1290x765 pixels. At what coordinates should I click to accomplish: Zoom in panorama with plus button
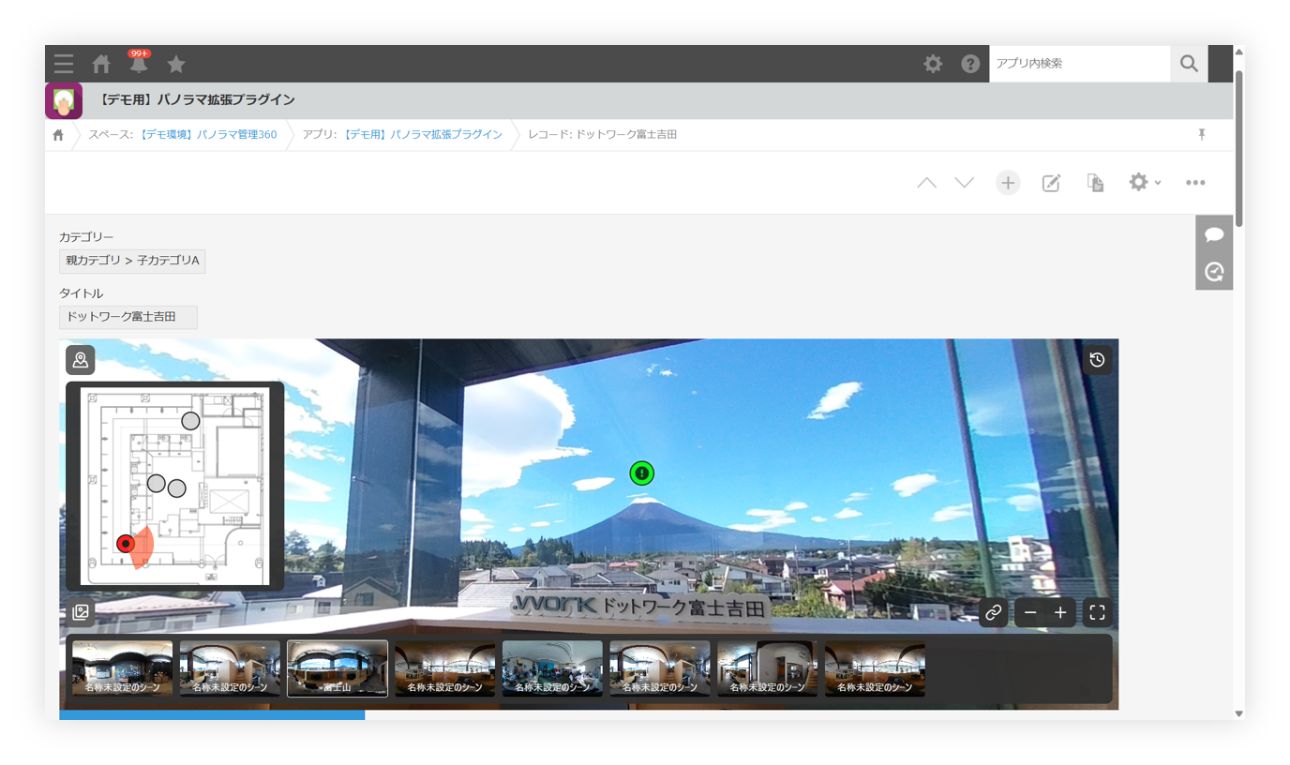pyautogui.click(x=1060, y=613)
